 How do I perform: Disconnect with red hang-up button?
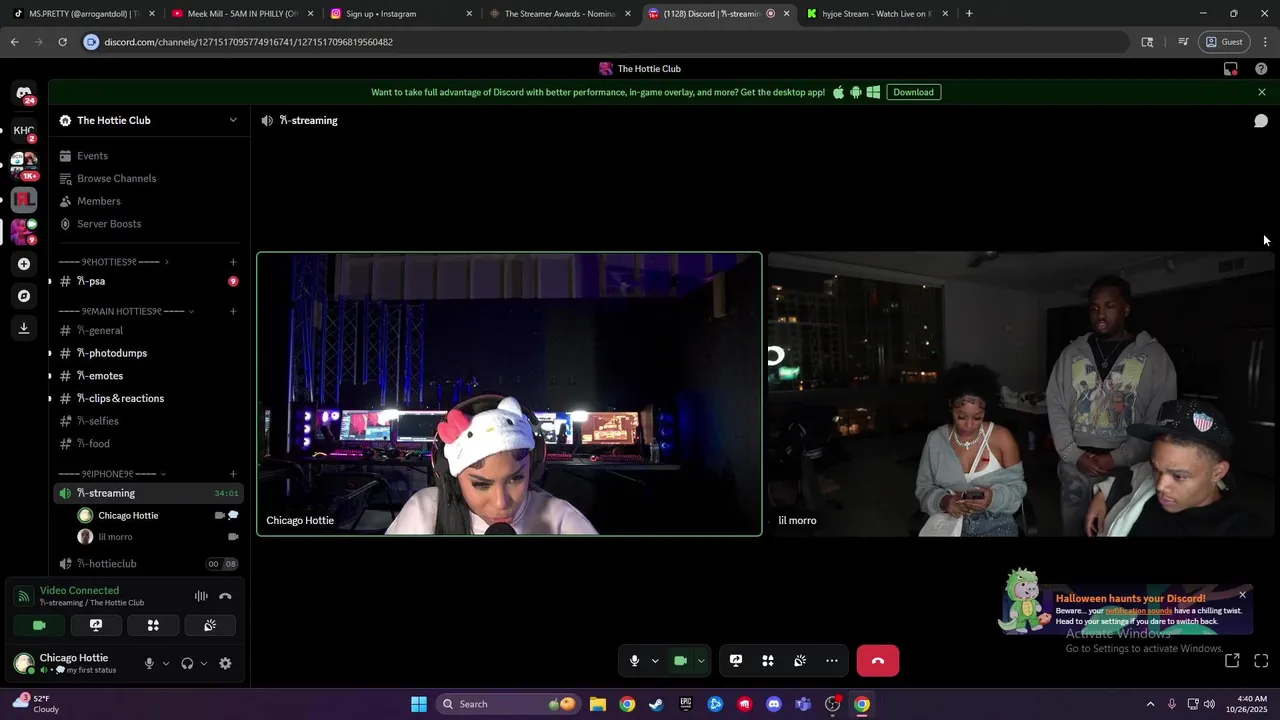coord(878,661)
